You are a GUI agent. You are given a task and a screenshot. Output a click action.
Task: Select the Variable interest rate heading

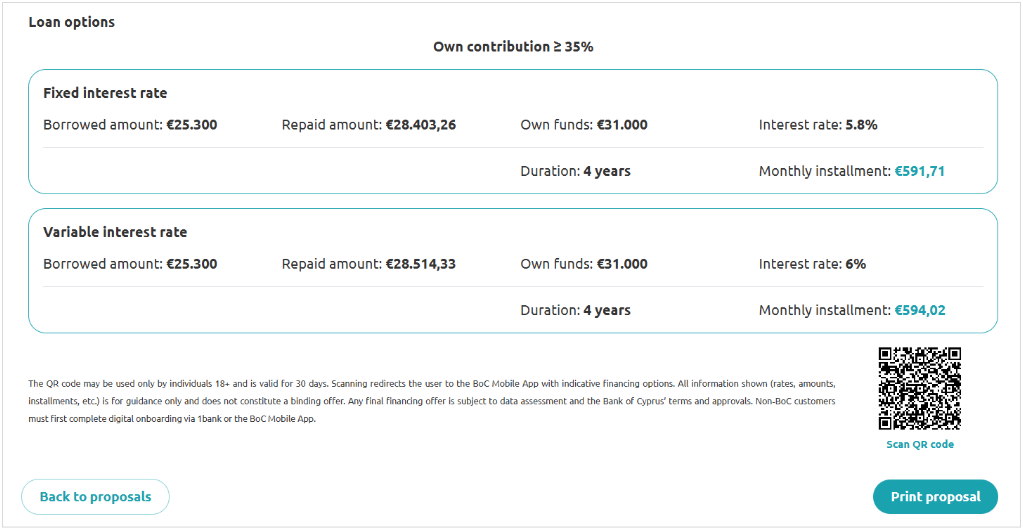pyautogui.click(x=115, y=232)
